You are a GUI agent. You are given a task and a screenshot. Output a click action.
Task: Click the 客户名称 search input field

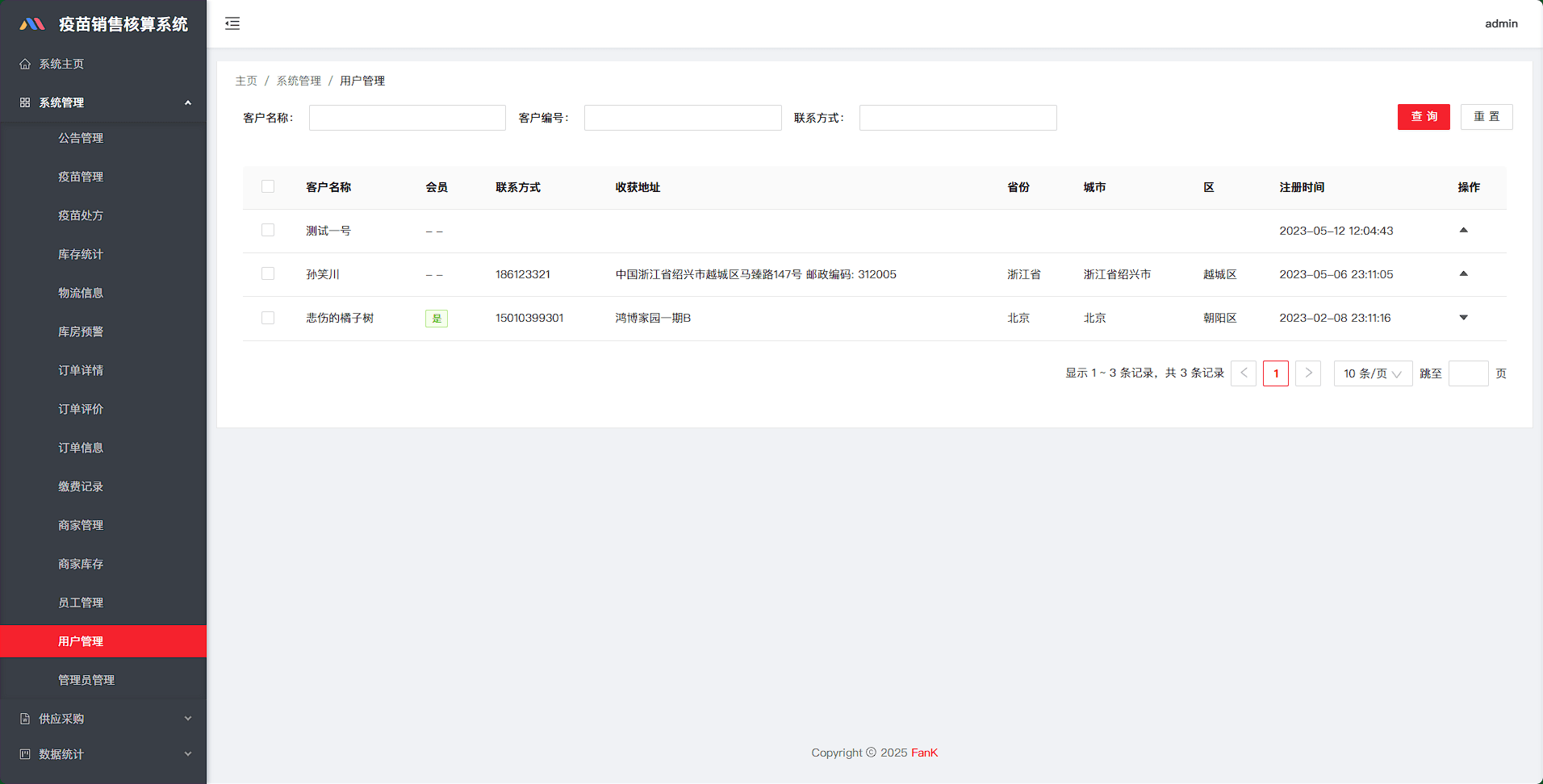tap(408, 118)
